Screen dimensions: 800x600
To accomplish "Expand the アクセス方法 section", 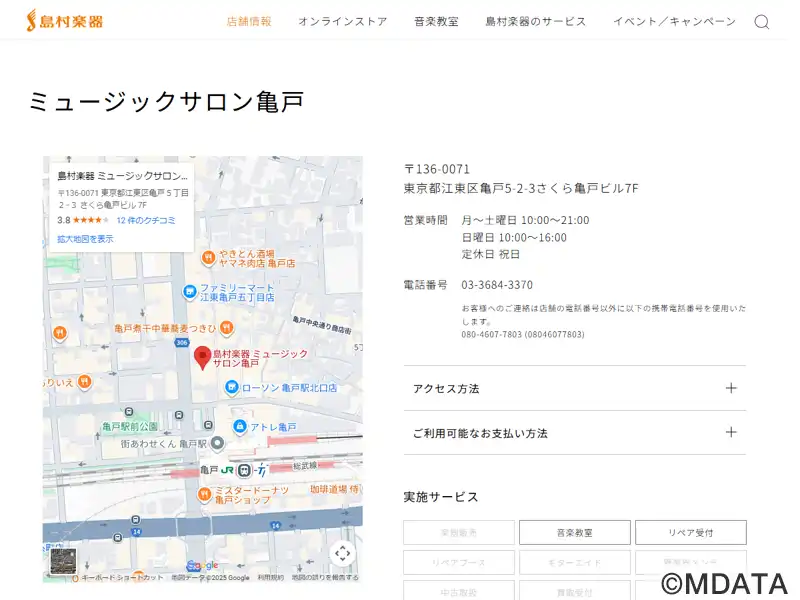I will (x=574, y=388).
